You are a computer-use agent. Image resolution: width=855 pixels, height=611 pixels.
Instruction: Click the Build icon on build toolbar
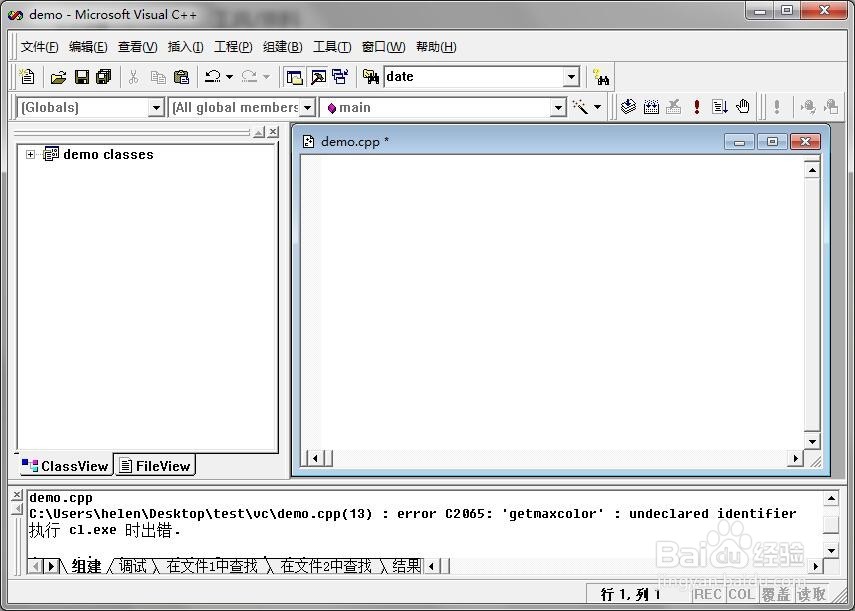(651, 107)
